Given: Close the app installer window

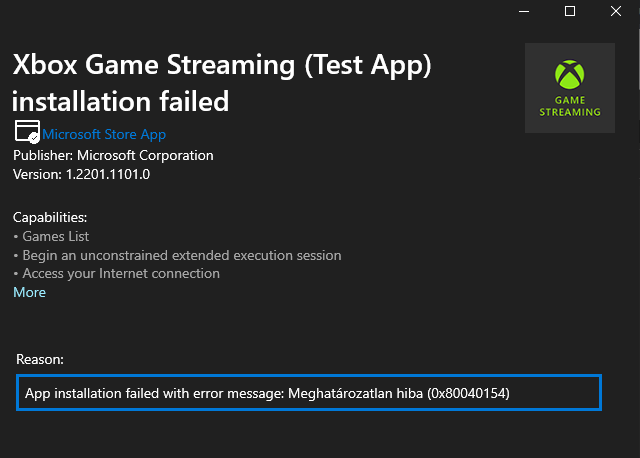Looking at the screenshot, I should click(617, 11).
